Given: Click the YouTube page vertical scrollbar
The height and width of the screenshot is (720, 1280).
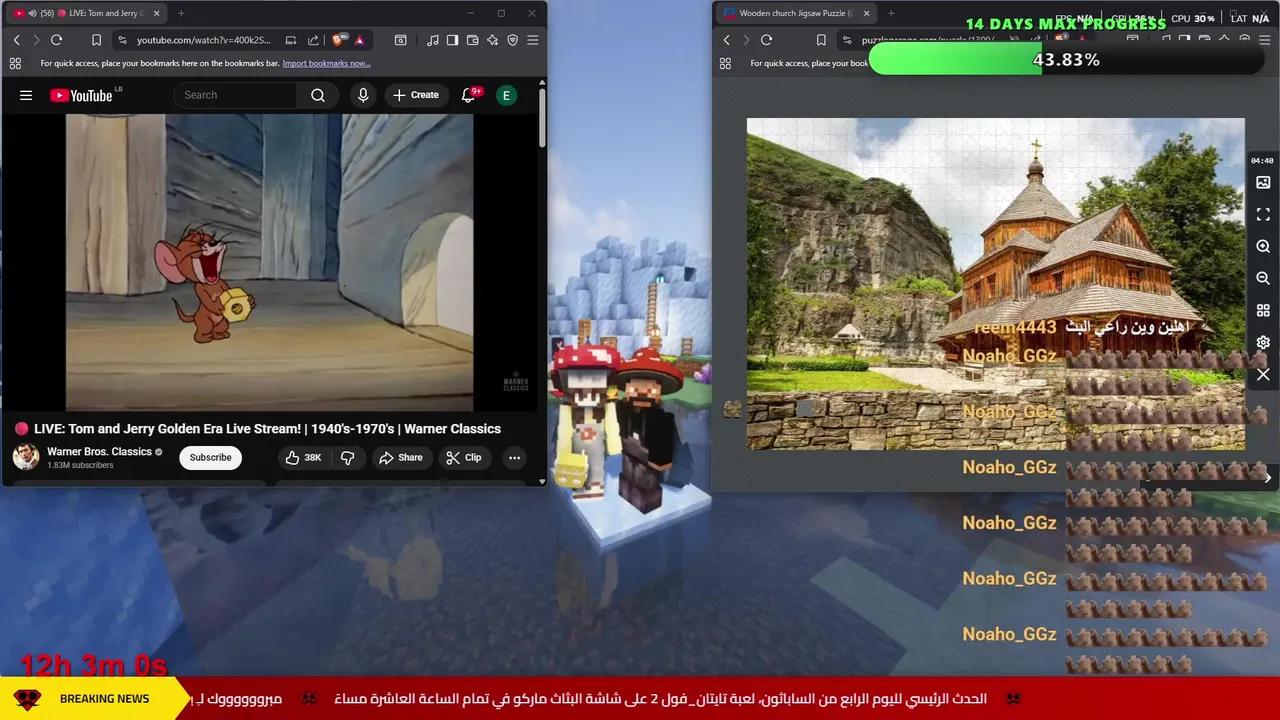Looking at the screenshot, I should (x=542, y=120).
